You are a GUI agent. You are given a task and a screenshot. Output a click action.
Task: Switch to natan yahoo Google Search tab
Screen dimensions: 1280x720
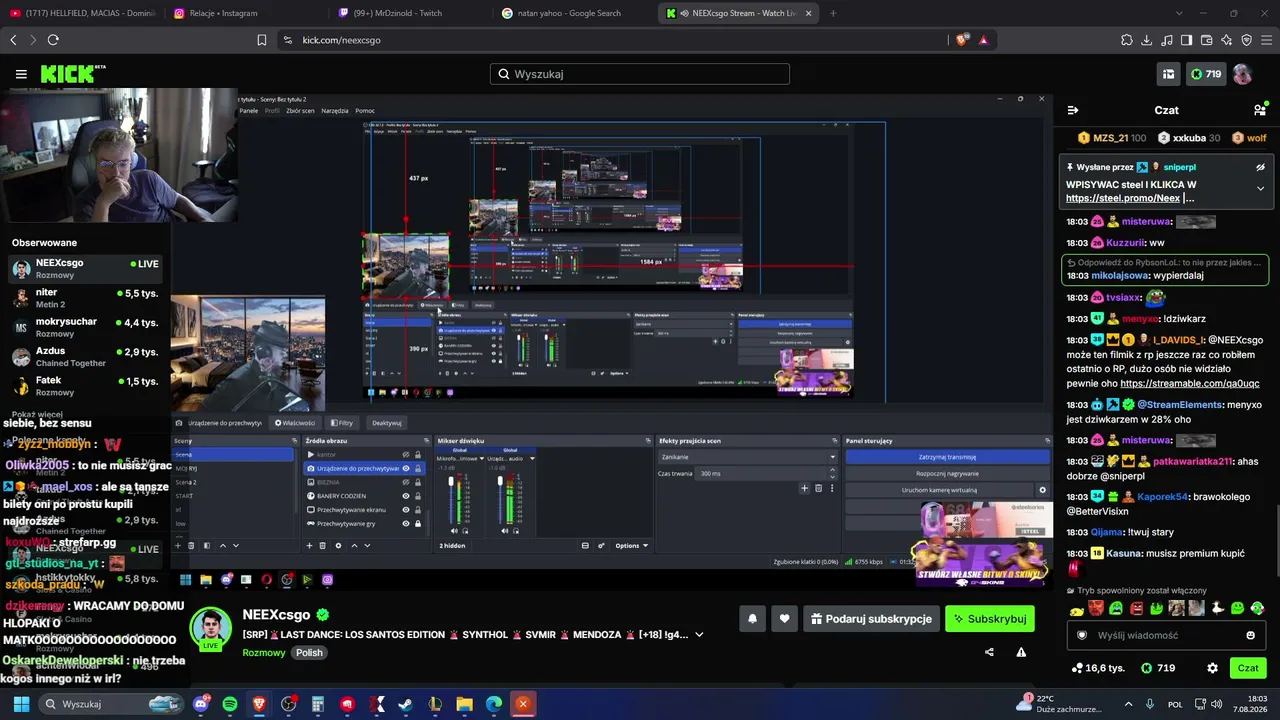point(575,13)
